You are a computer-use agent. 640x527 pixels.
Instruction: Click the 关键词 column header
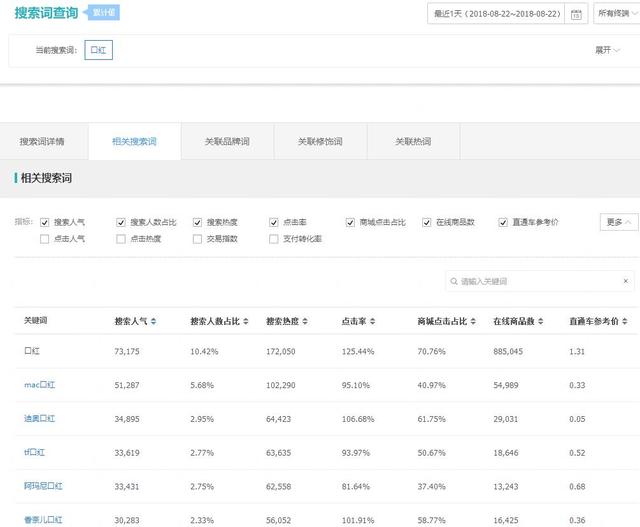tap(36, 320)
